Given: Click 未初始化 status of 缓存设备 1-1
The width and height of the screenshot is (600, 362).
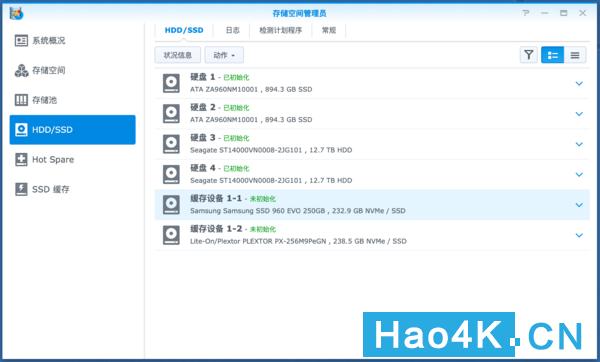Looking at the screenshot, I should click(262, 199).
